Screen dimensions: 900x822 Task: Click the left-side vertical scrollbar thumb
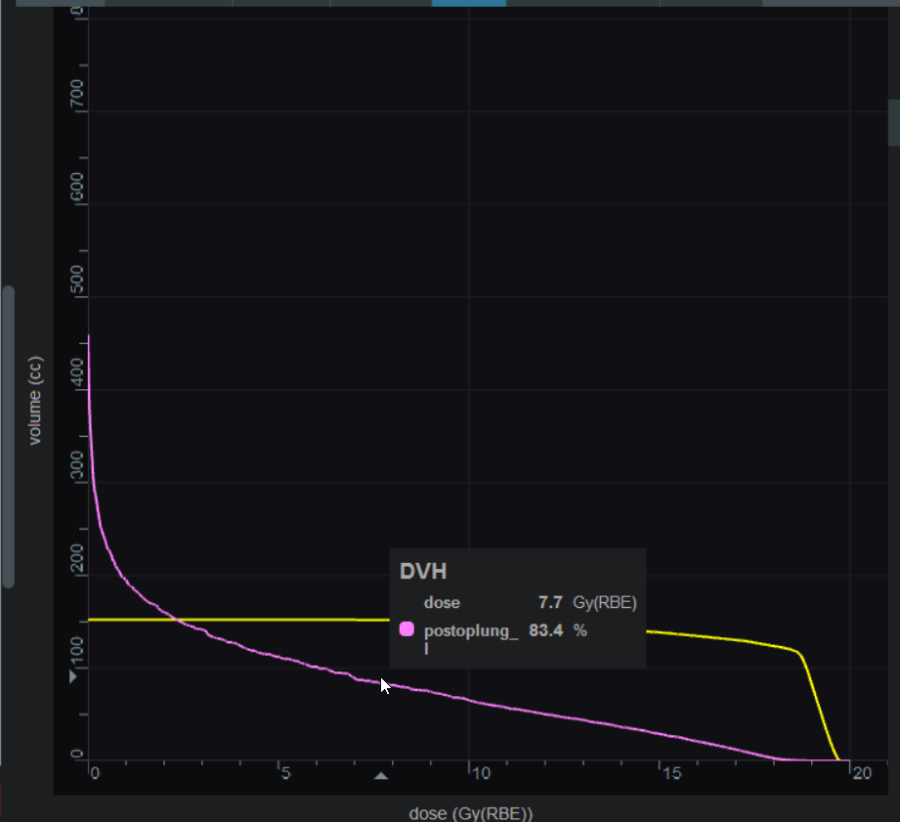point(8,437)
